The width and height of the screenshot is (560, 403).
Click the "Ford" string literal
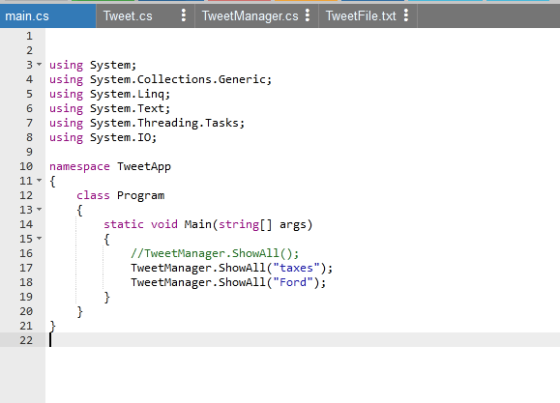click(x=293, y=282)
